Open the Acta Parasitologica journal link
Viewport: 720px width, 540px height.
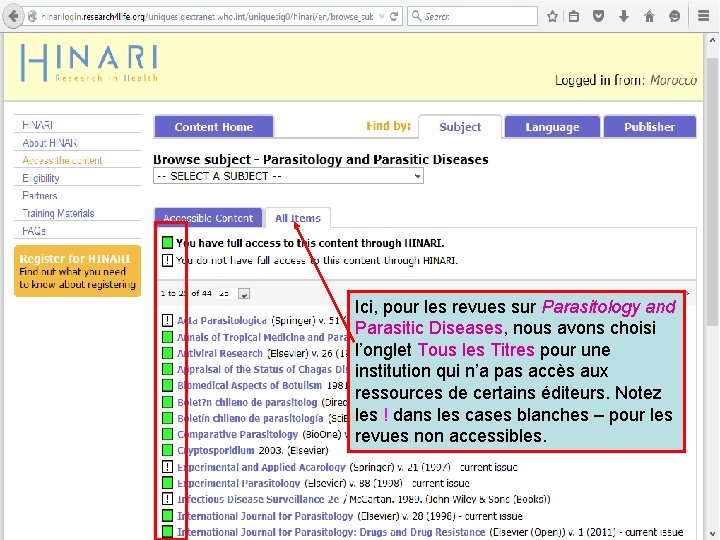pyautogui.click(x=222, y=321)
